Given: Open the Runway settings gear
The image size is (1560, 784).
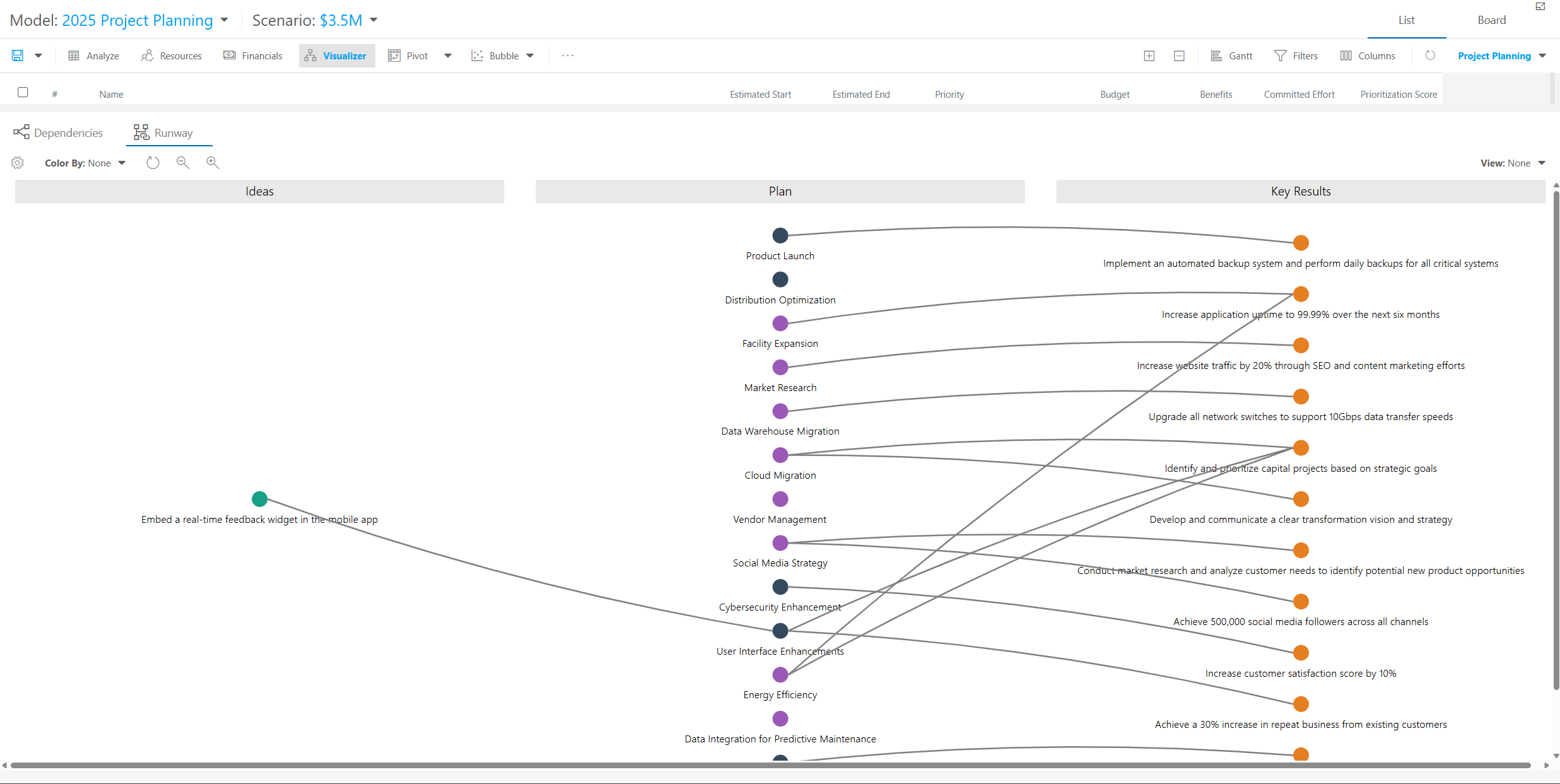Looking at the screenshot, I should (18, 162).
